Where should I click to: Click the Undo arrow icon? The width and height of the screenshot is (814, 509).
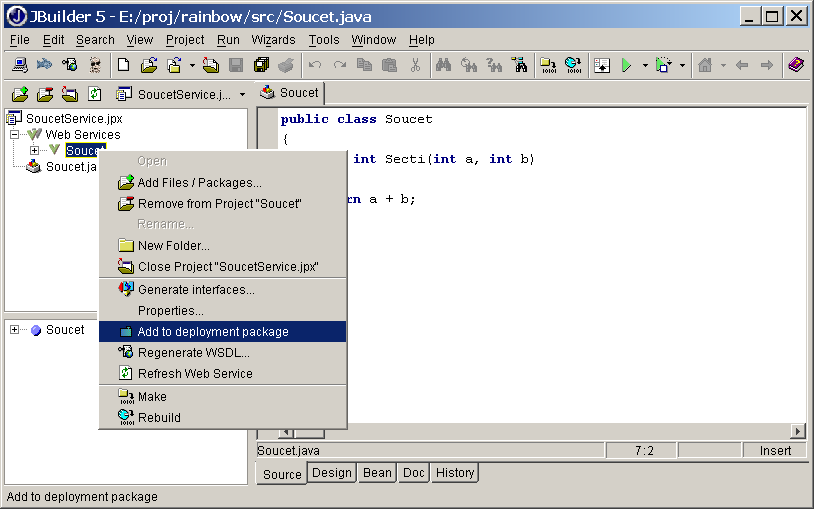coord(314,65)
